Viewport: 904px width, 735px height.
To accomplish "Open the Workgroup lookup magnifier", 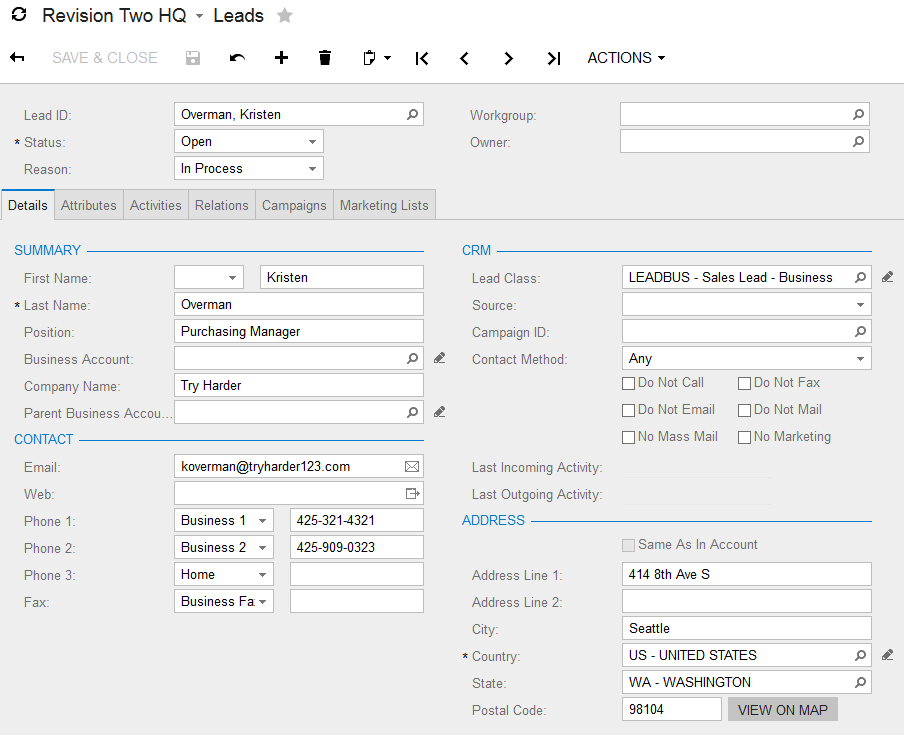I will tap(858, 114).
